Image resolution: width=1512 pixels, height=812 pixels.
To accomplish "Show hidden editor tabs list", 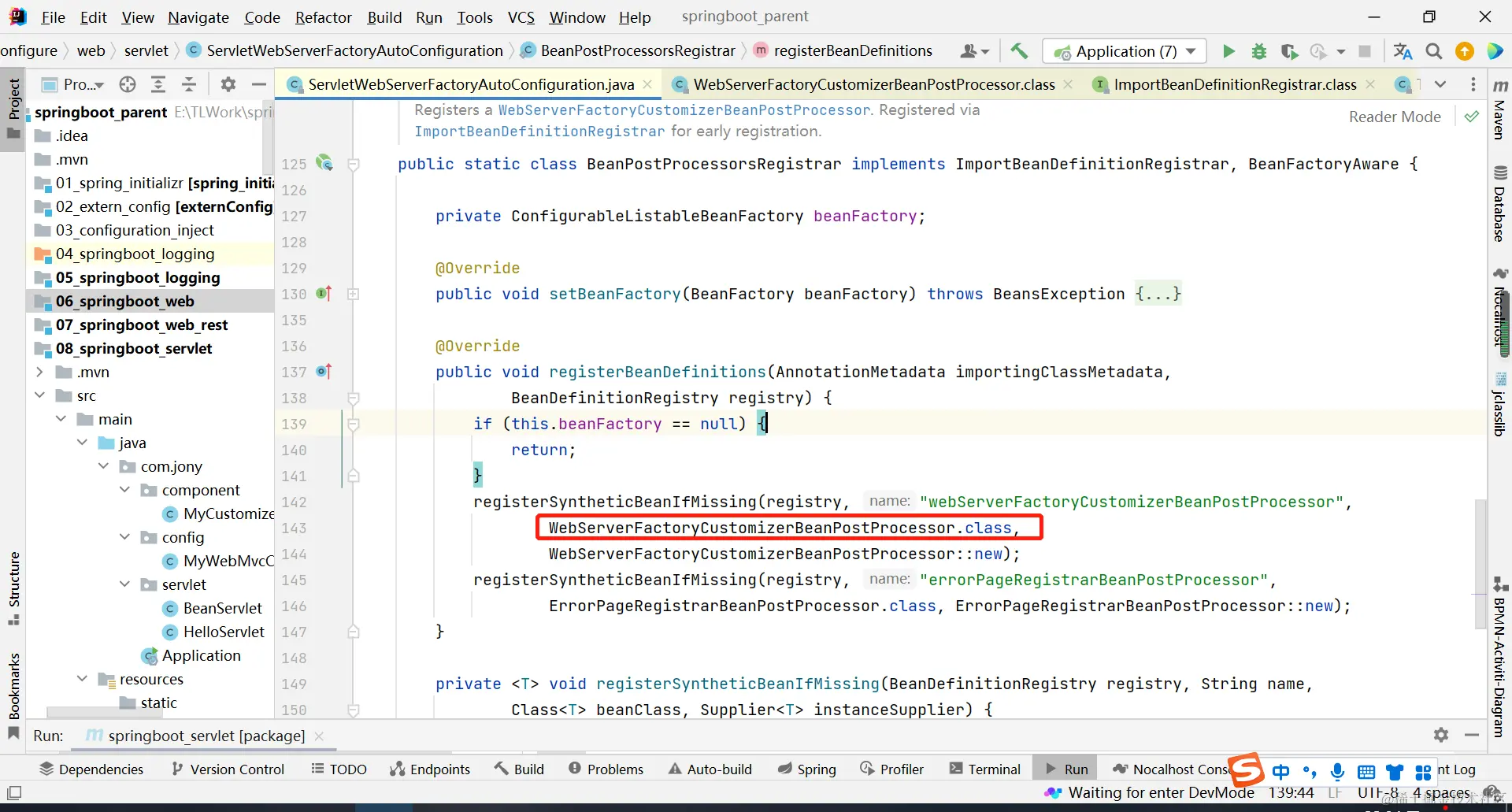I will (x=1440, y=84).
